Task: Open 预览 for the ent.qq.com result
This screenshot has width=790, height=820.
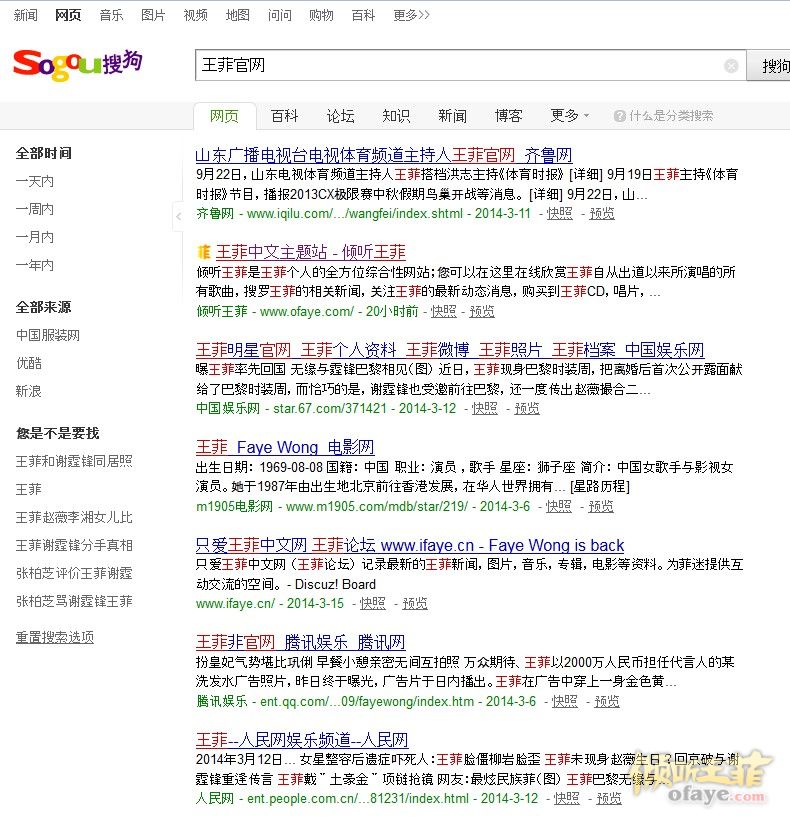Action: [607, 701]
